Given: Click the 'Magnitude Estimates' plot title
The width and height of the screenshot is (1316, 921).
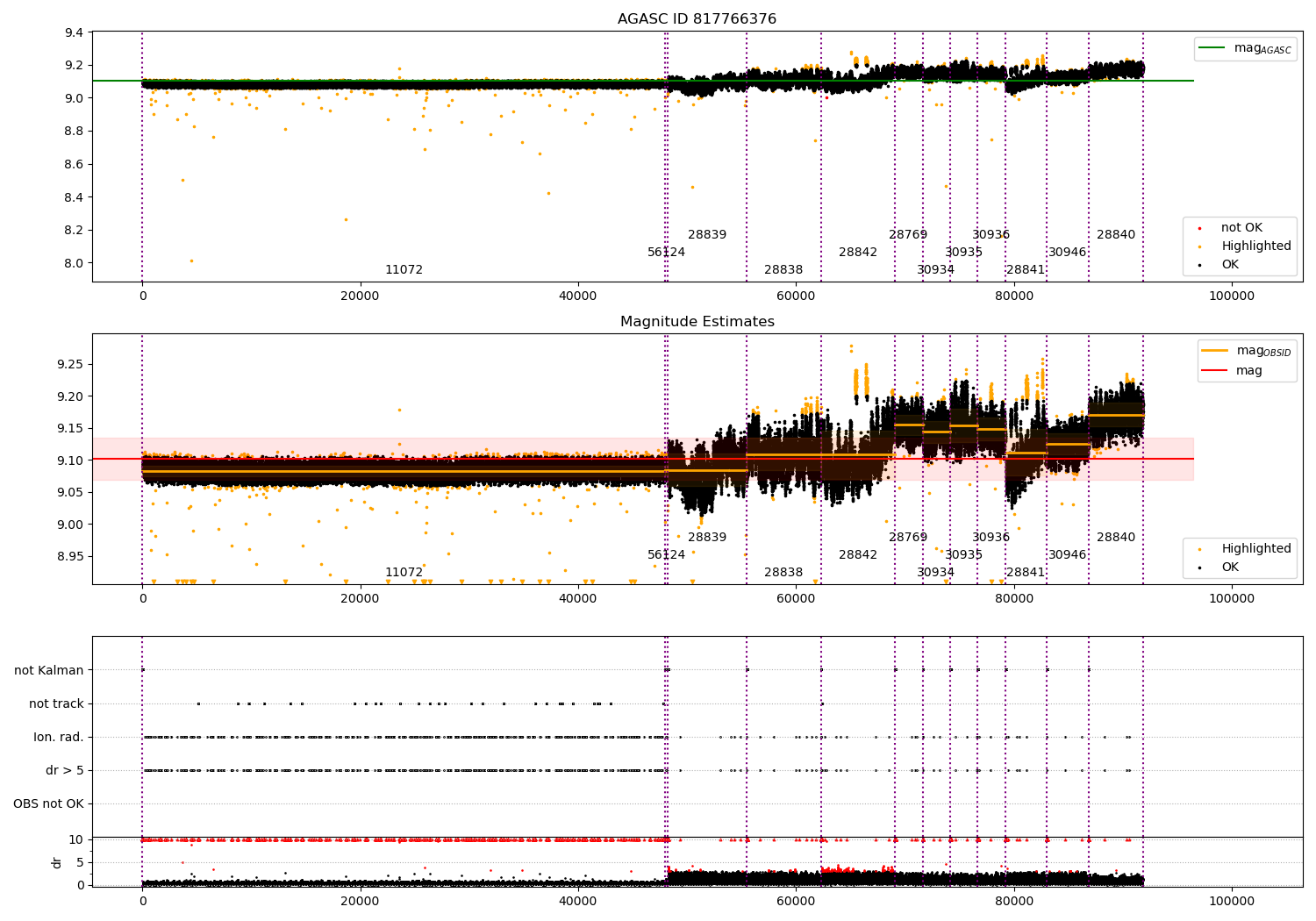Looking at the screenshot, I should (x=697, y=322).
